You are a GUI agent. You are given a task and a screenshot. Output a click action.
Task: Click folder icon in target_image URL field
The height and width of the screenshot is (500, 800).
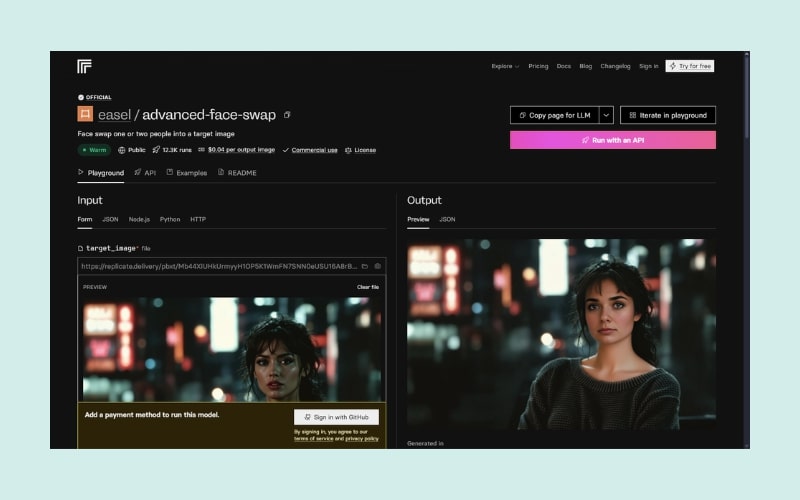point(365,266)
